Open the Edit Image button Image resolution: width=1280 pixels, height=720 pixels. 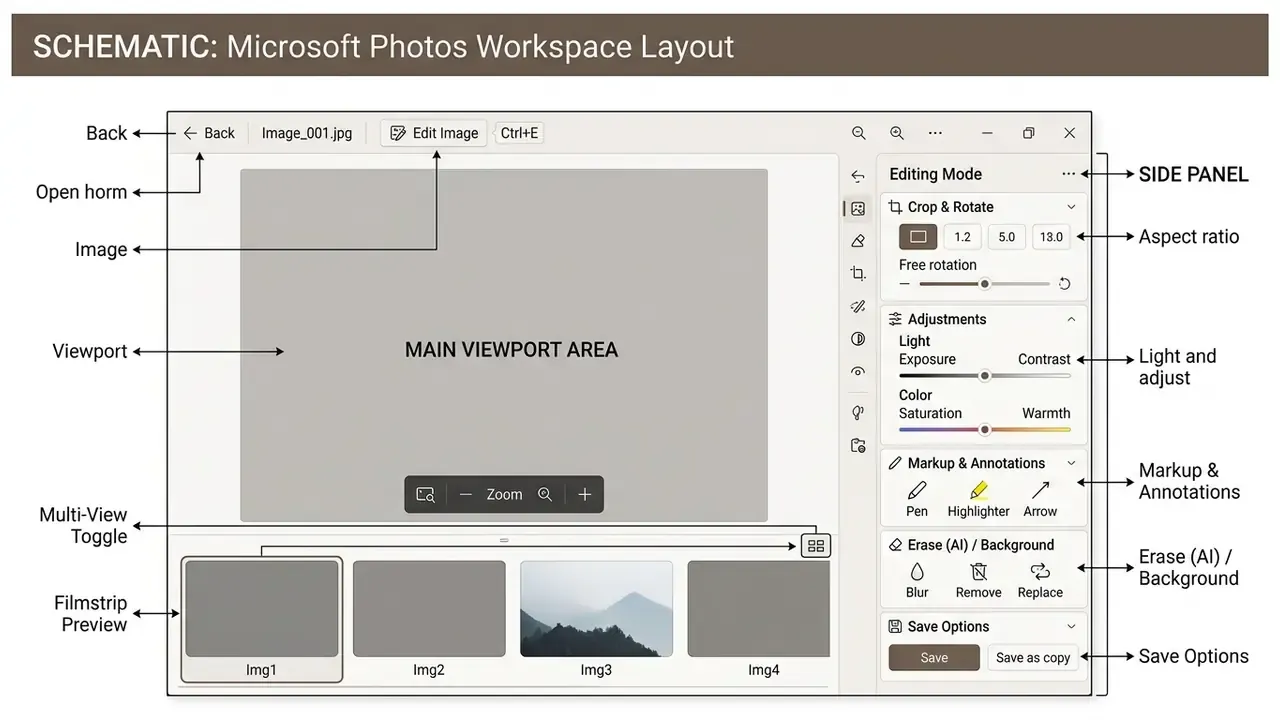[433, 133]
